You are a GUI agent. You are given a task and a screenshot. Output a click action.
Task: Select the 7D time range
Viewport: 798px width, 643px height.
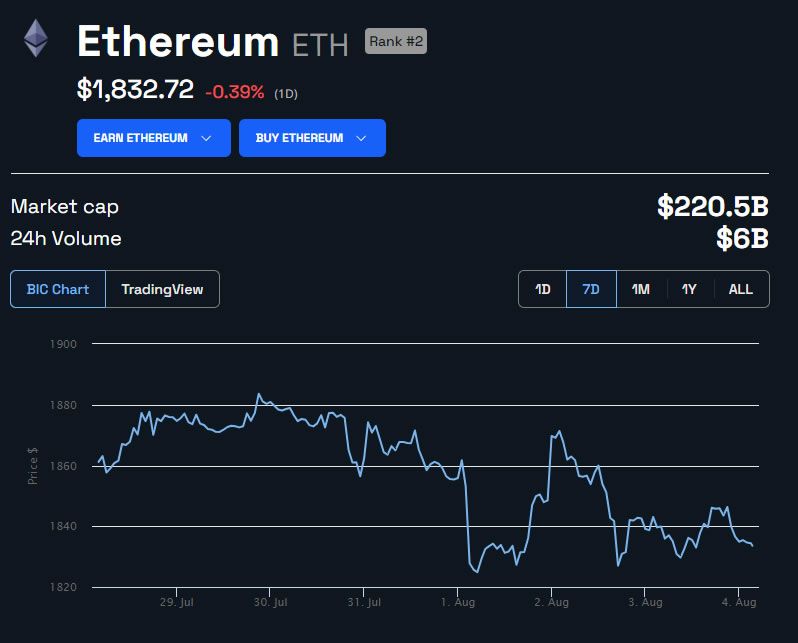(591, 289)
